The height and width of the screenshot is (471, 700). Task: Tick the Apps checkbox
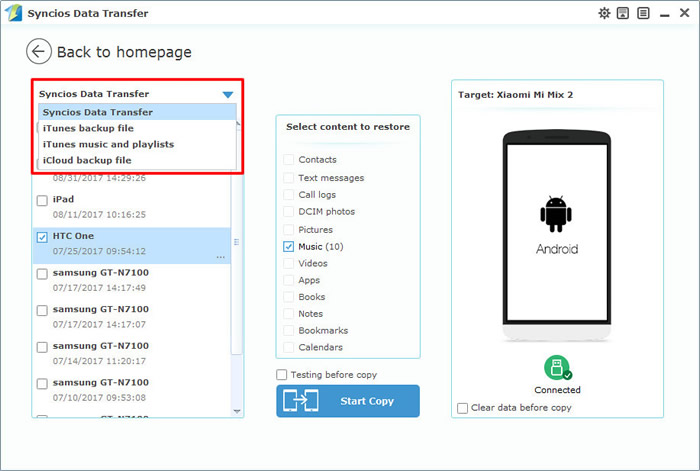[x=288, y=280]
